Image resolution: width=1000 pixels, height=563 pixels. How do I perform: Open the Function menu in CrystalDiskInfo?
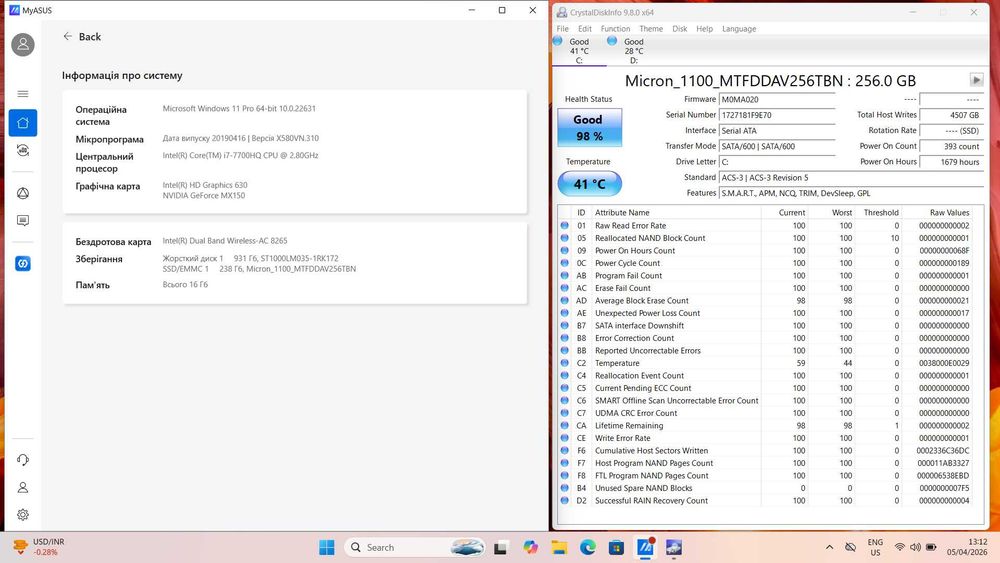coord(615,29)
